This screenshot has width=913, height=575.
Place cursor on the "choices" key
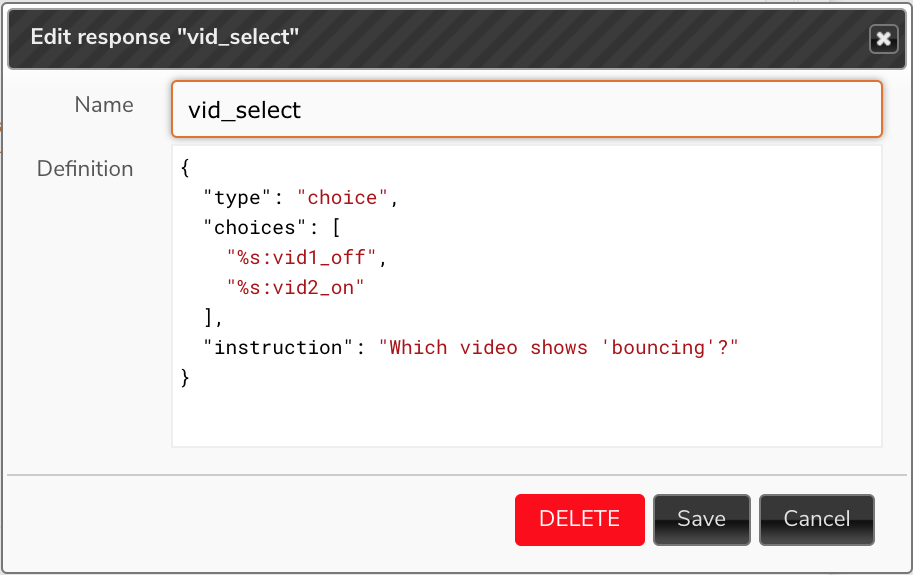click(x=254, y=228)
